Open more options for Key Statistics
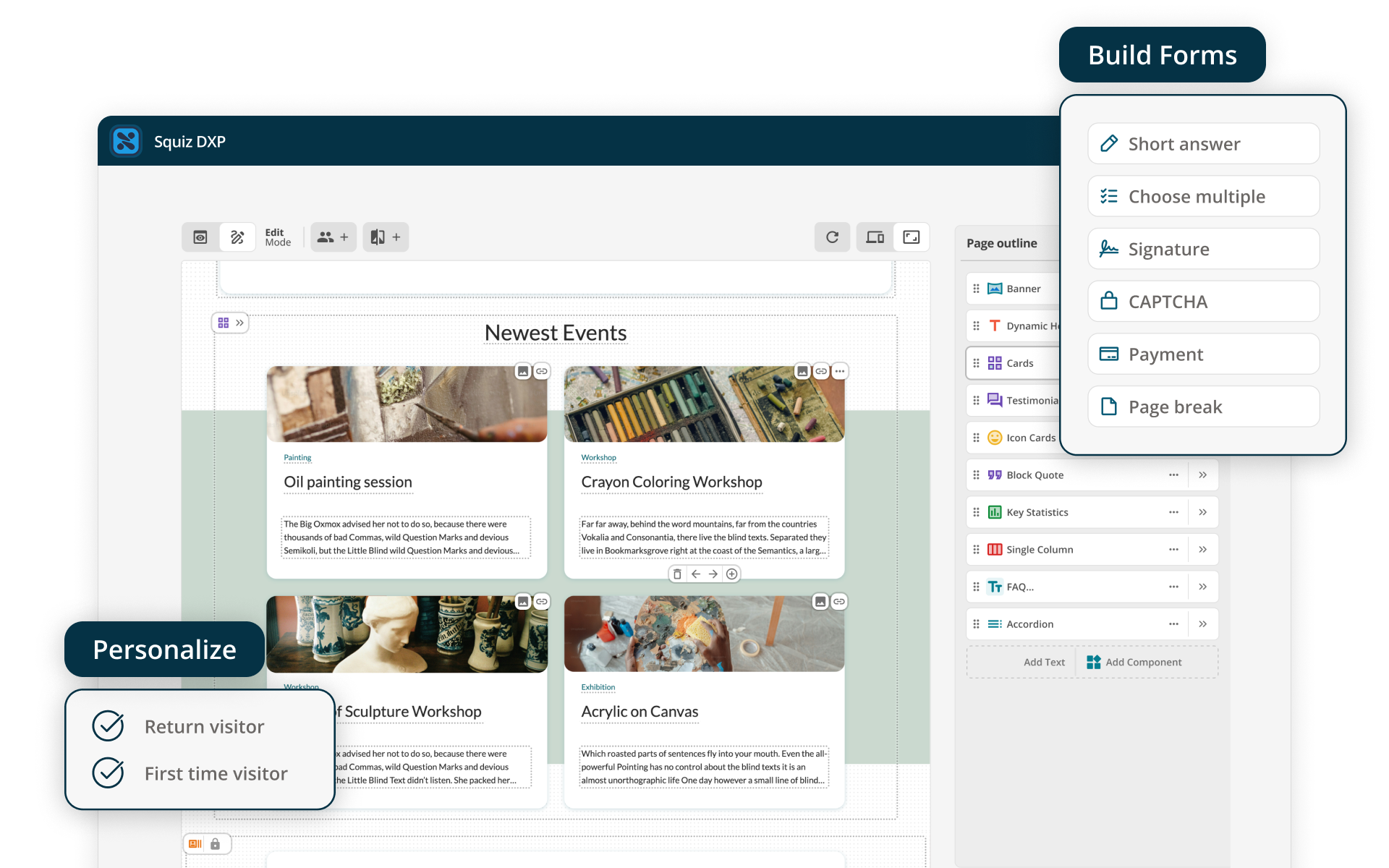The width and height of the screenshot is (1389, 868). tap(1173, 512)
